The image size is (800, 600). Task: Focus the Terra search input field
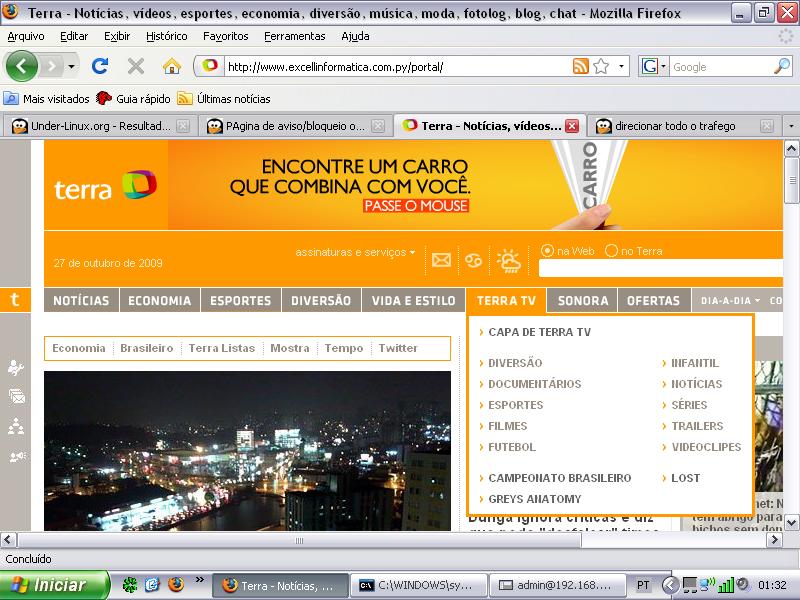661,268
